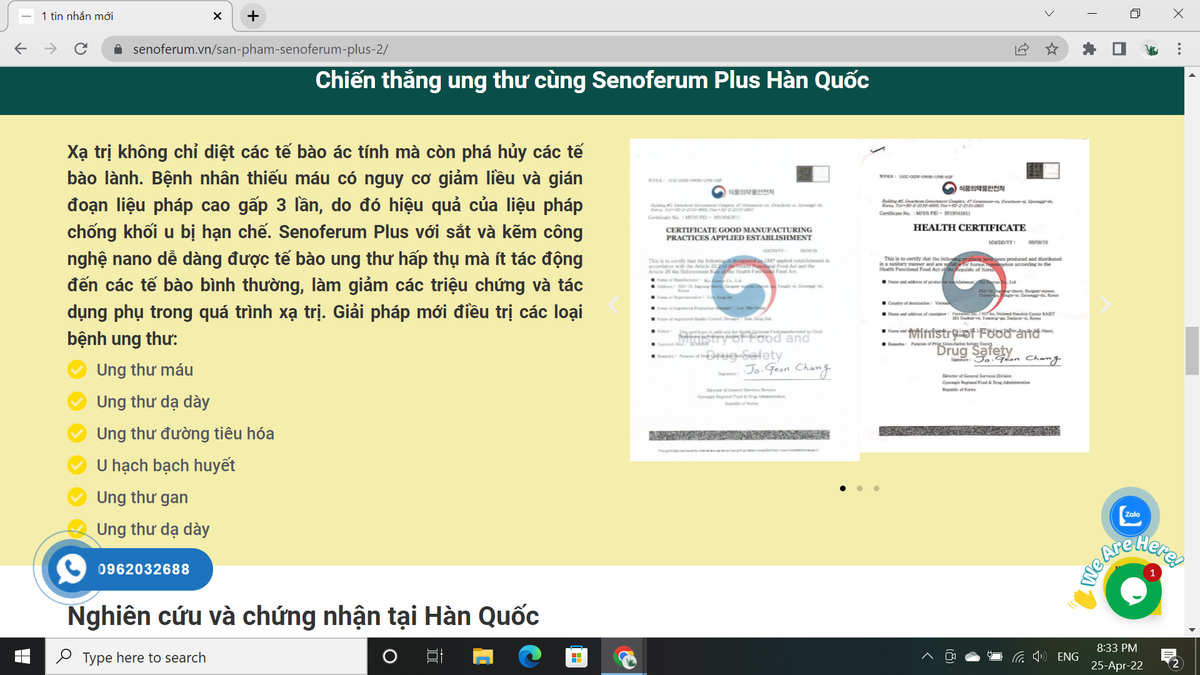The image size is (1200, 675).
Task: Advance certificates with the right carousel arrow
Action: (1103, 306)
